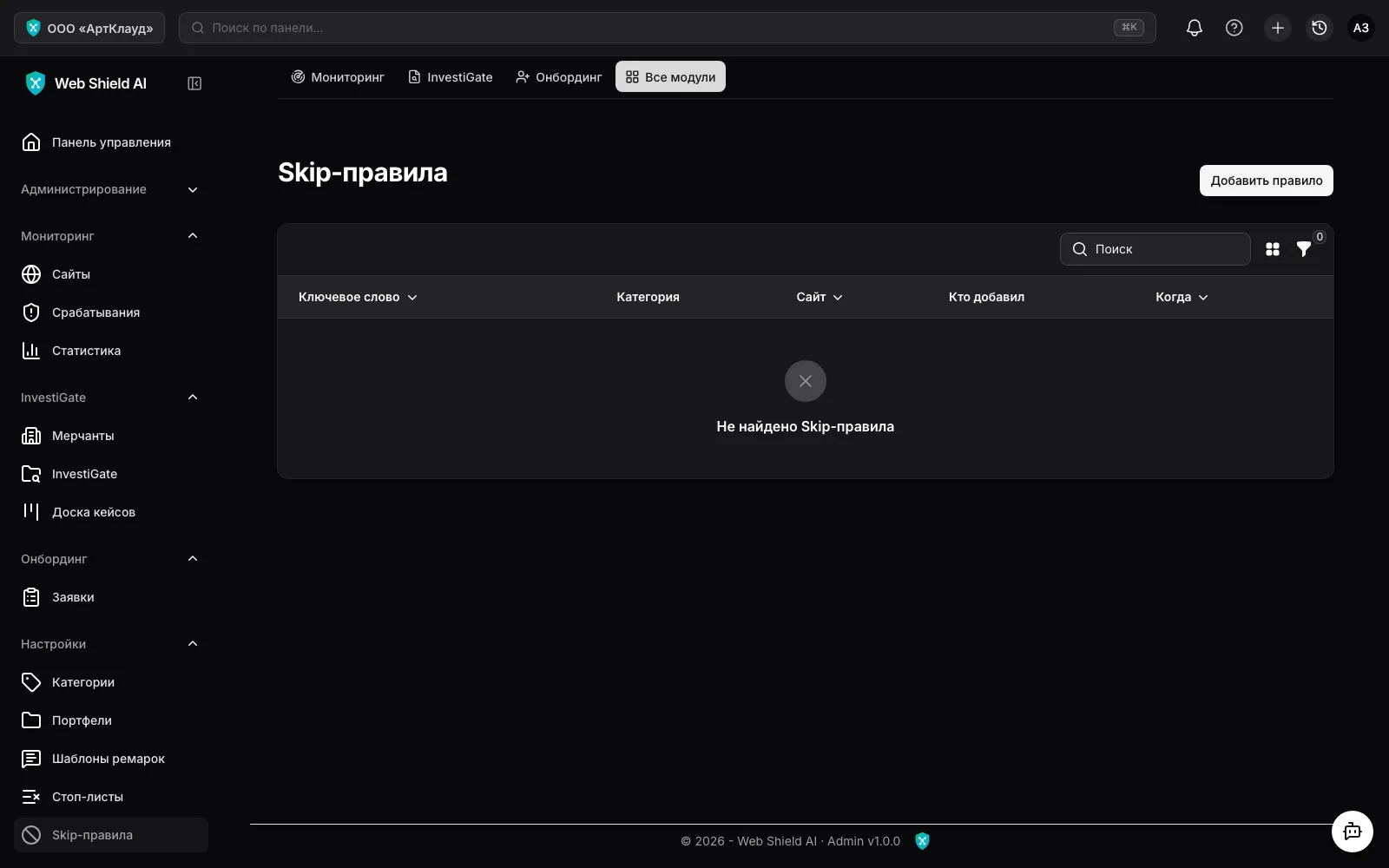The image size is (1389, 868).
Task: Open Срабатывания in sidebar
Action: coord(111,312)
